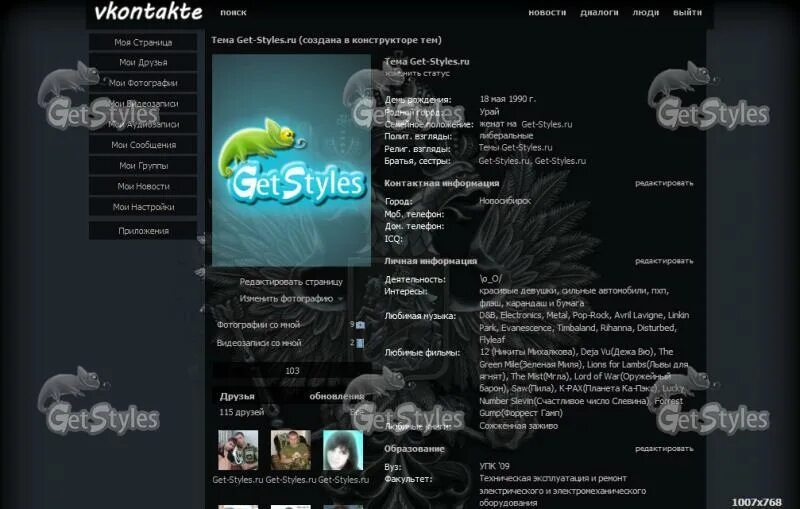The width and height of the screenshot is (800, 509).
Task: Click the Образование section header
Action: (x=414, y=449)
